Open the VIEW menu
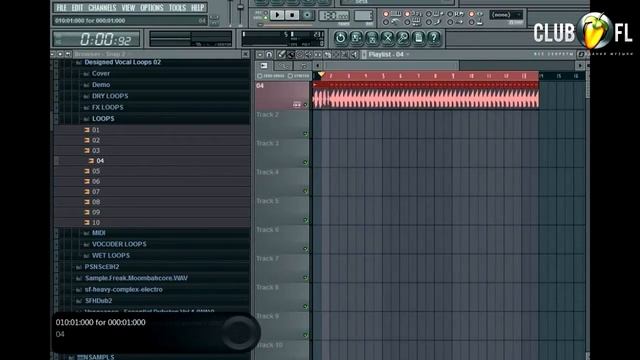 (x=128, y=8)
